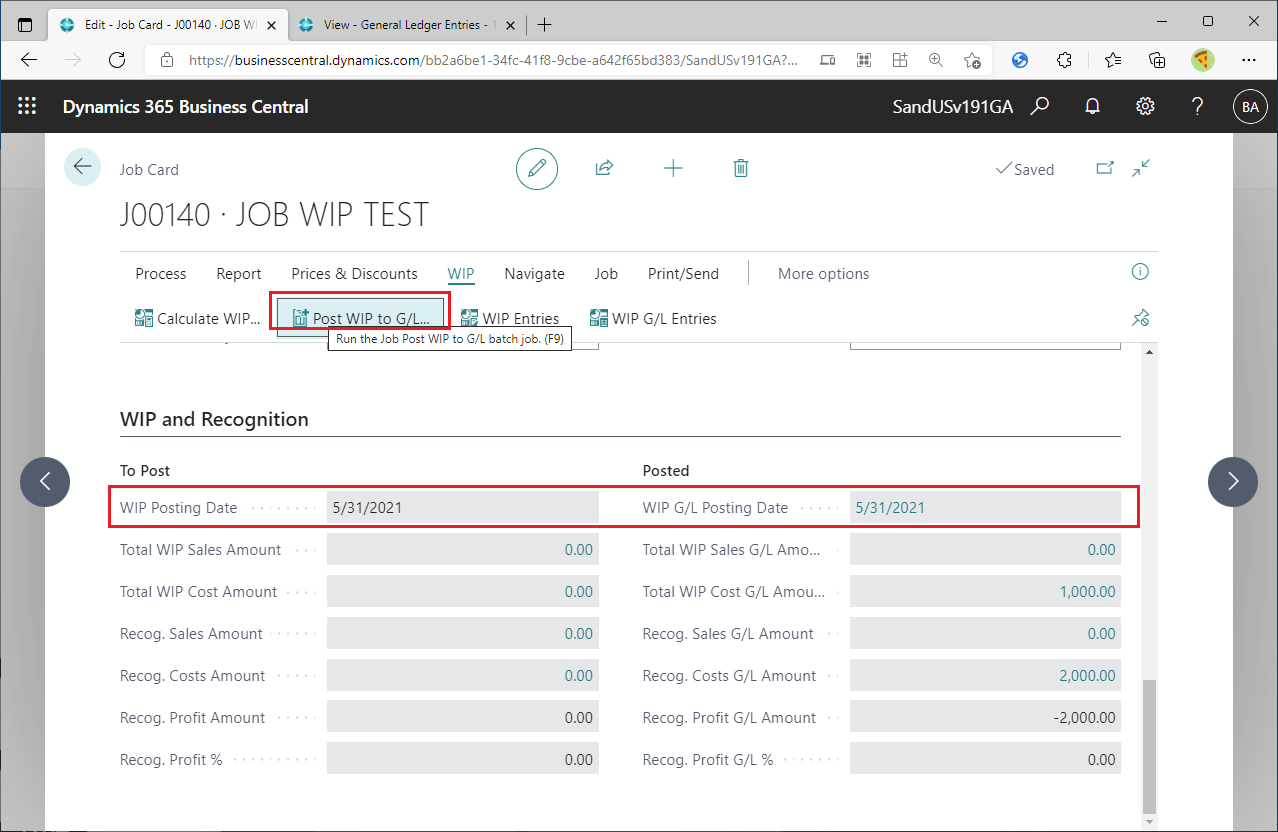Open the Business Central settings gear
This screenshot has height=832, width=1278.
pos(1144,106)
